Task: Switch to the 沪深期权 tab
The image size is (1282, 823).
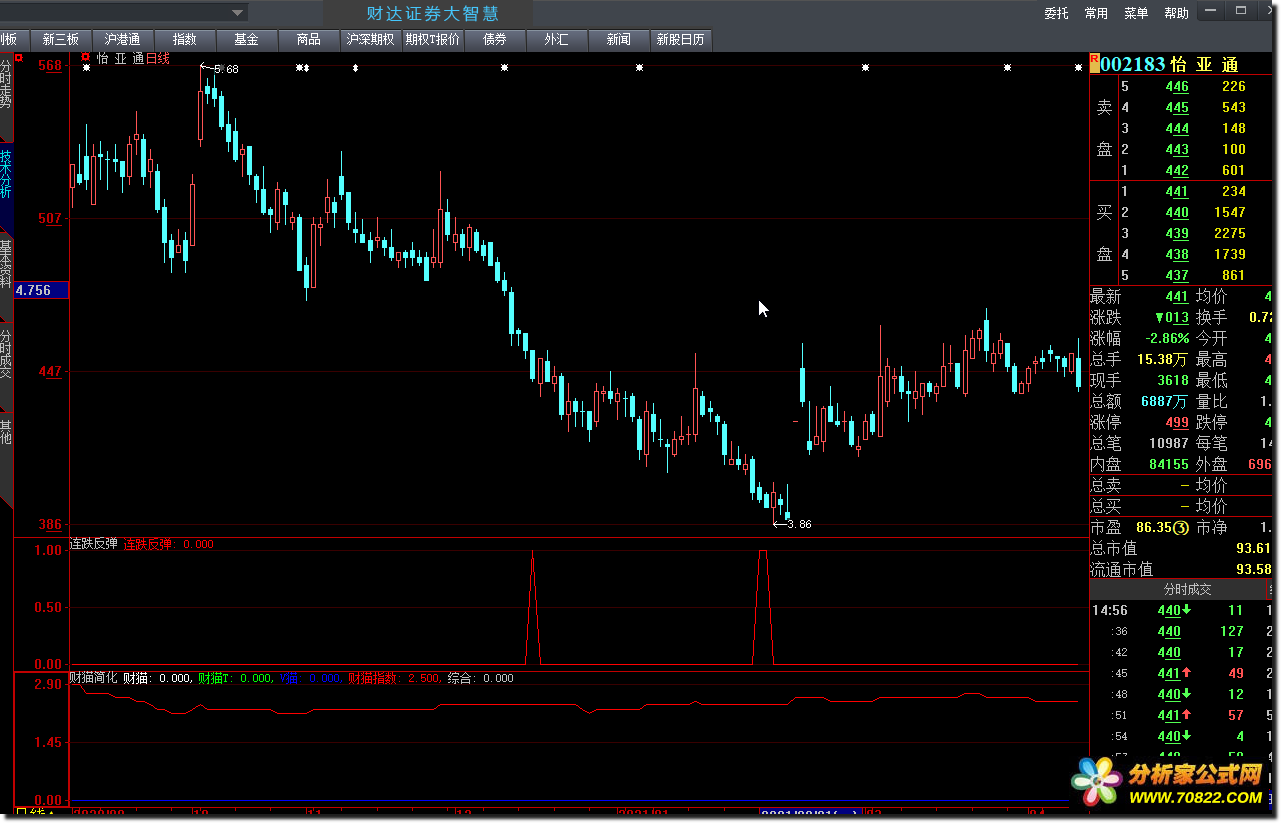Action: click(370, 40)
